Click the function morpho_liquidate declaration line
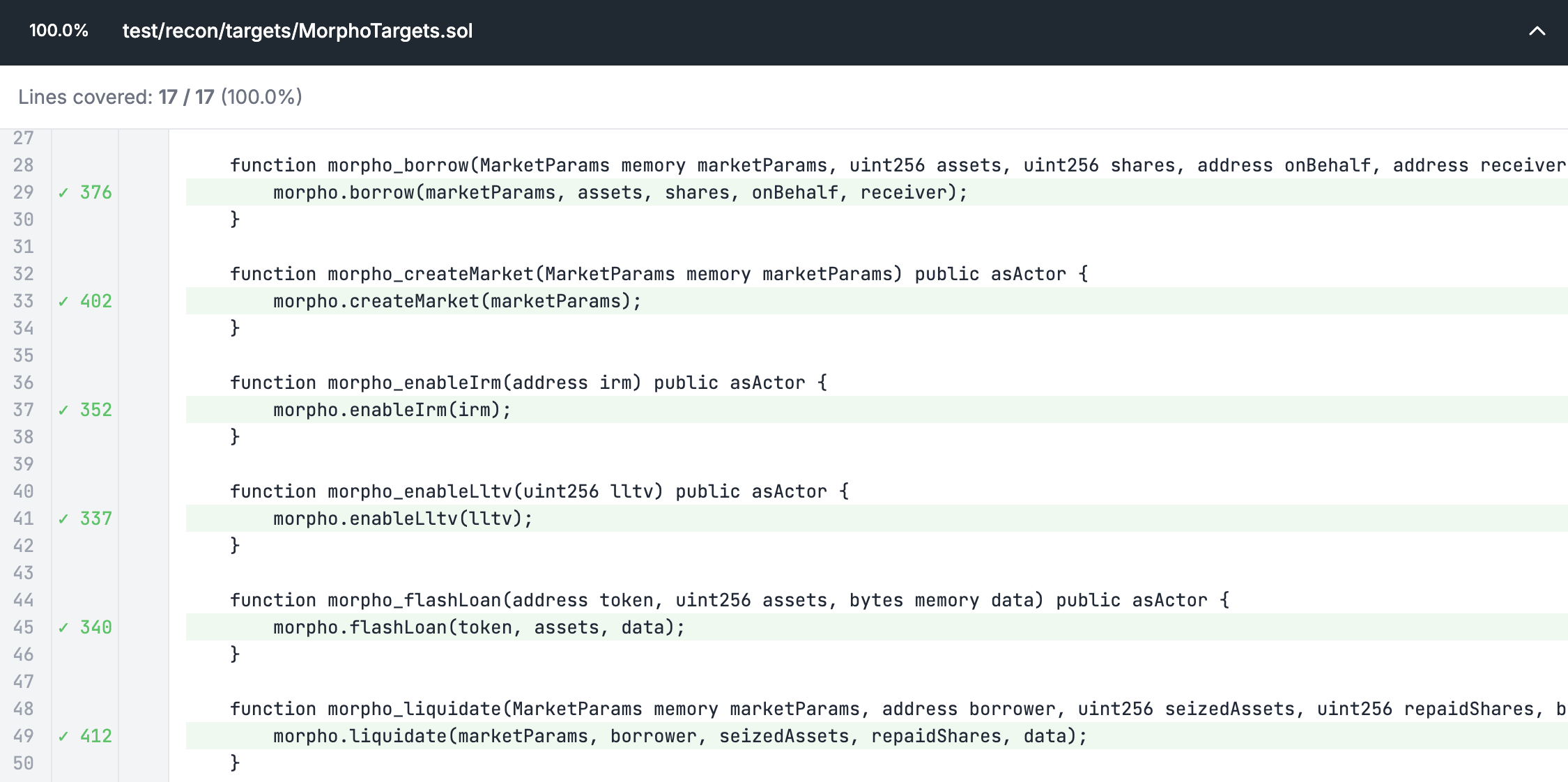Viewport: 1568px width, 782px height. (x=899, y=709)
